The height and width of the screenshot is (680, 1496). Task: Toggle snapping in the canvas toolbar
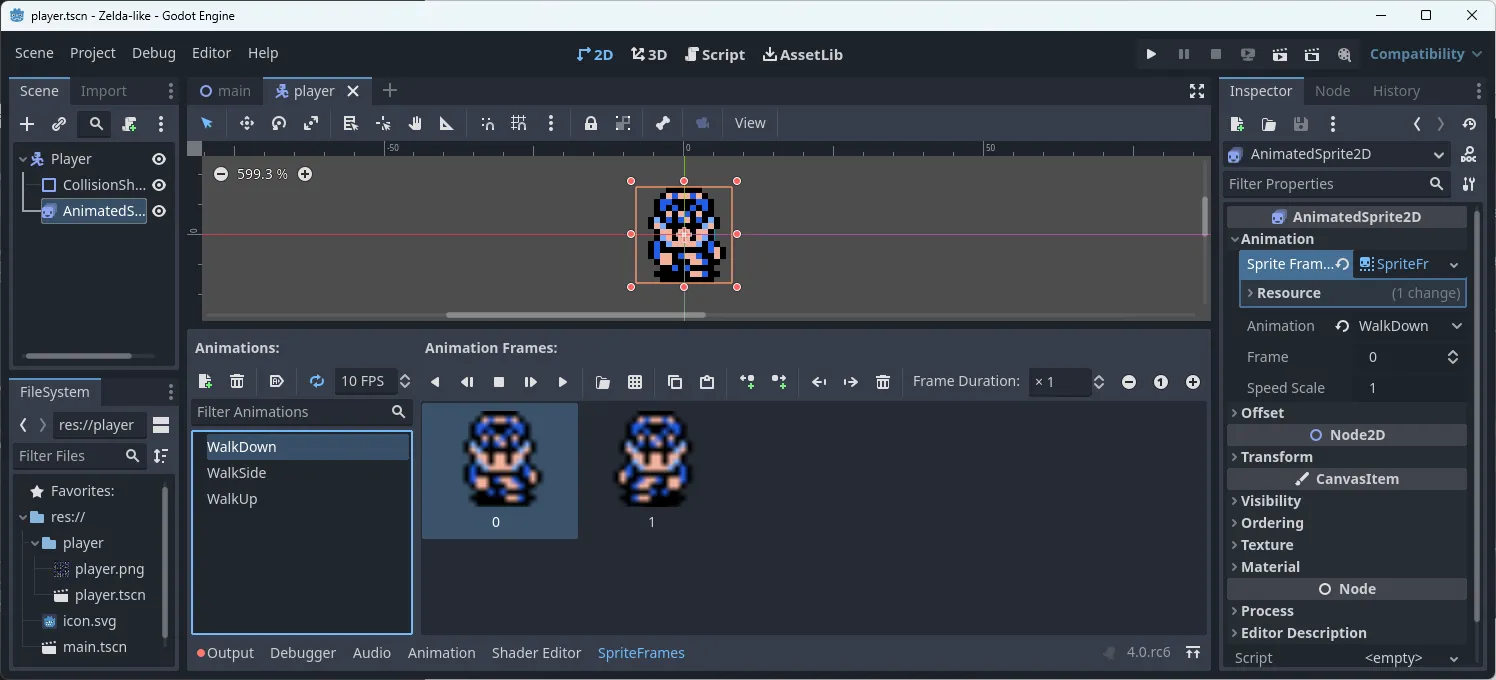click(x=487, y=123)
